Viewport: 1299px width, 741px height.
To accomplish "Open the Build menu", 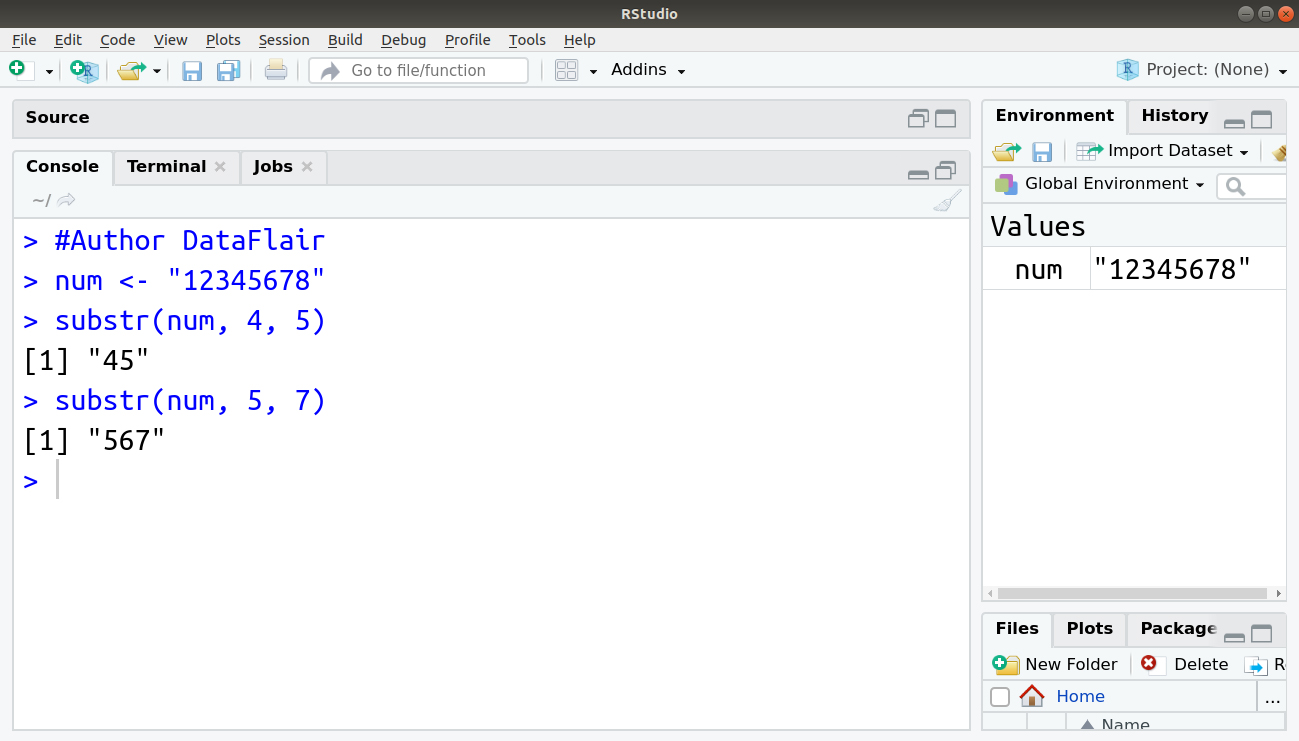I will pyautogui.click(x=345, y=40).
